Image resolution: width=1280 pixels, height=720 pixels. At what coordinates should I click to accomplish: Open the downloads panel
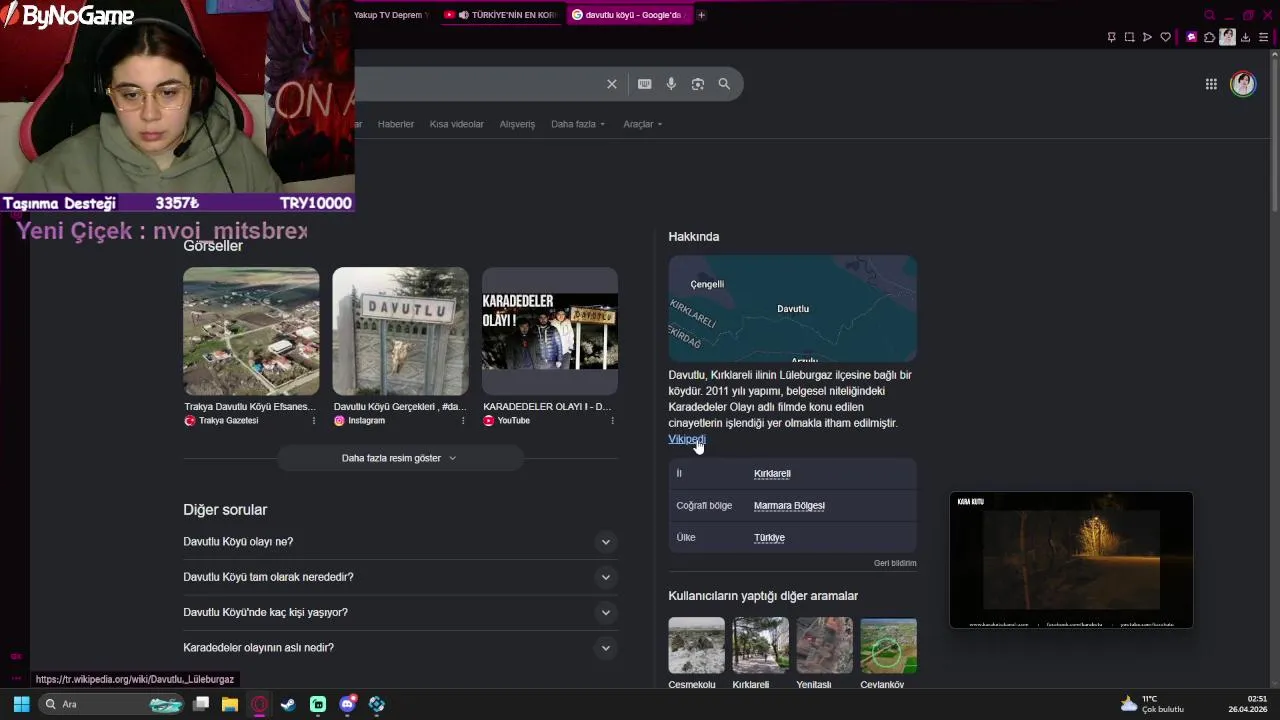coord(1246,37)
